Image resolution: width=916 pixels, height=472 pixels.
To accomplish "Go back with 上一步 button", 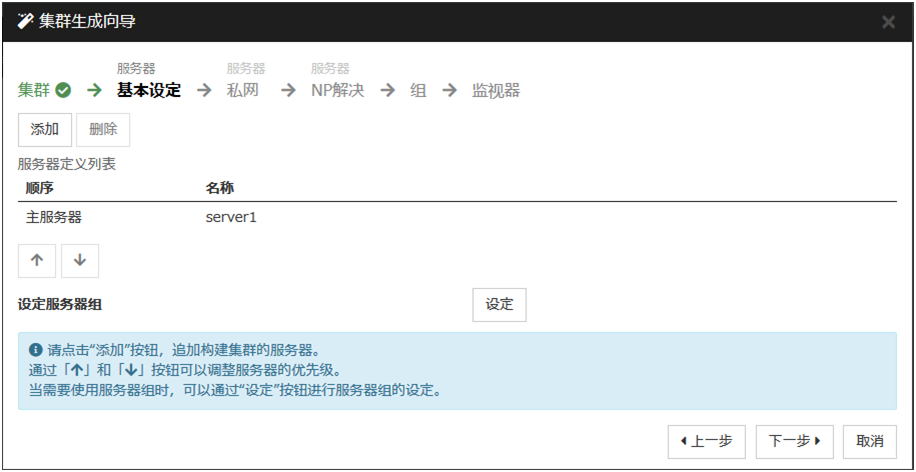I will [707, 441].
